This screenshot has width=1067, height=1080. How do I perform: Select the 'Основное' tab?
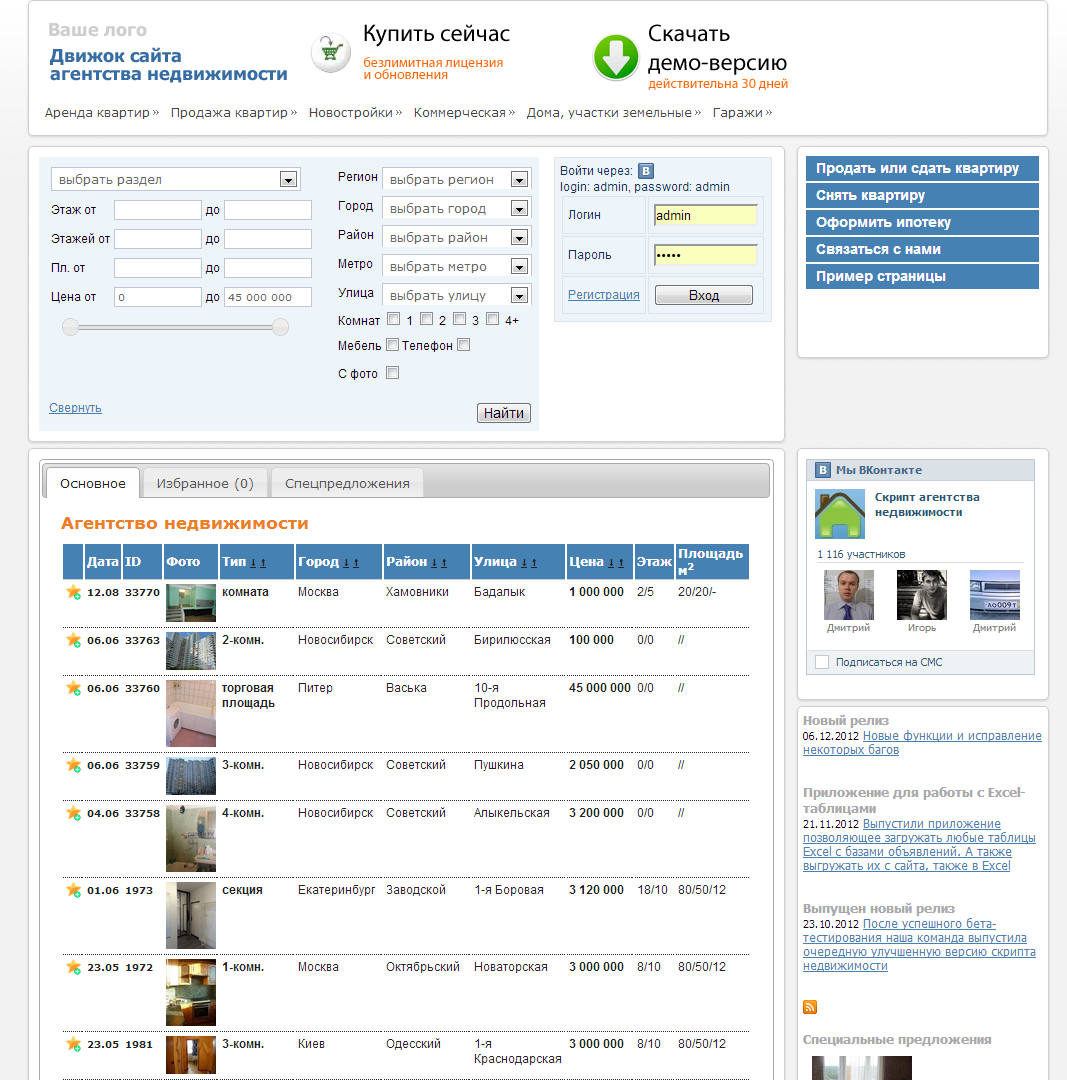click(92, 484)
